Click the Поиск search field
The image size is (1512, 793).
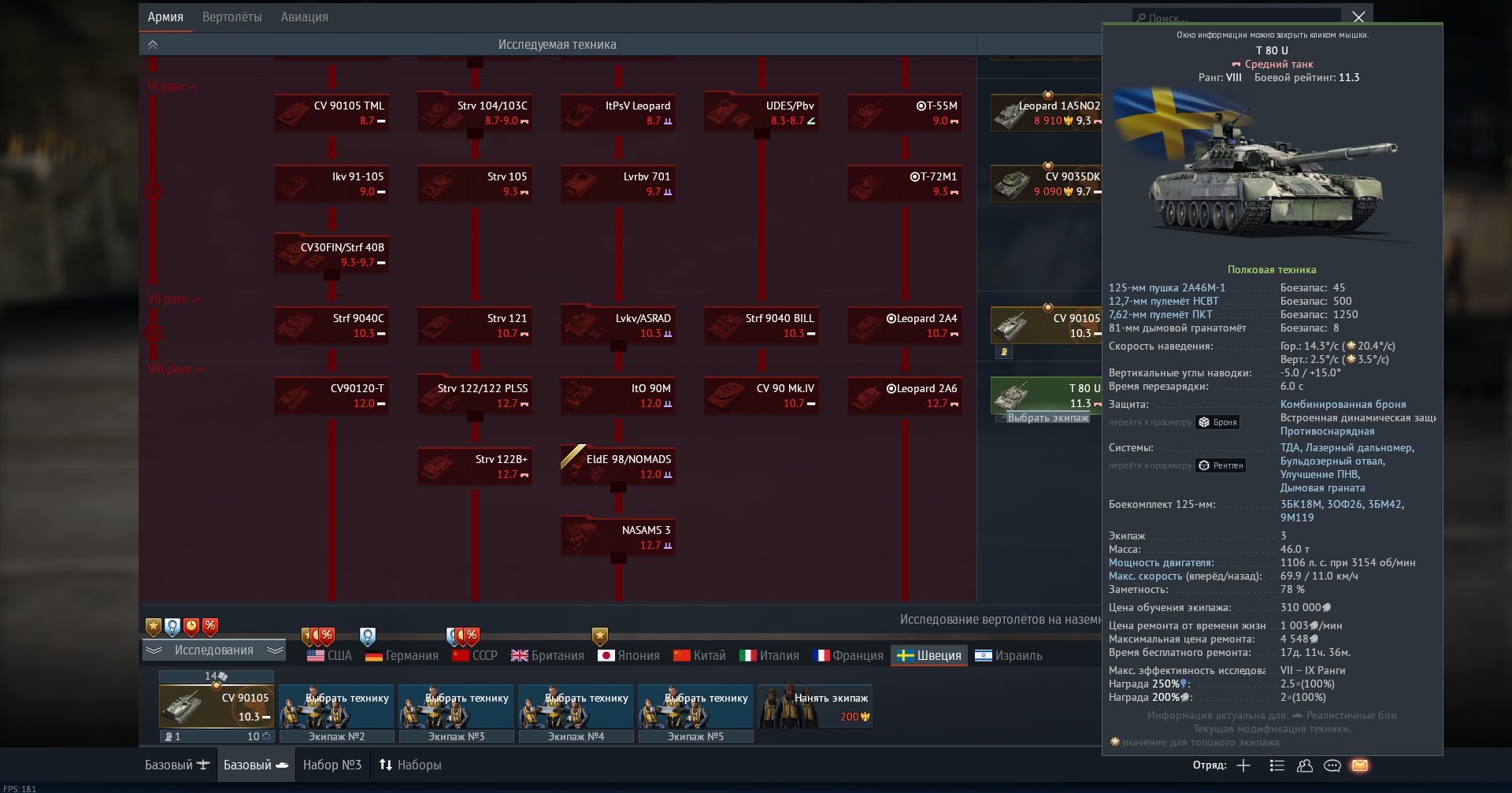[1236, 17]
